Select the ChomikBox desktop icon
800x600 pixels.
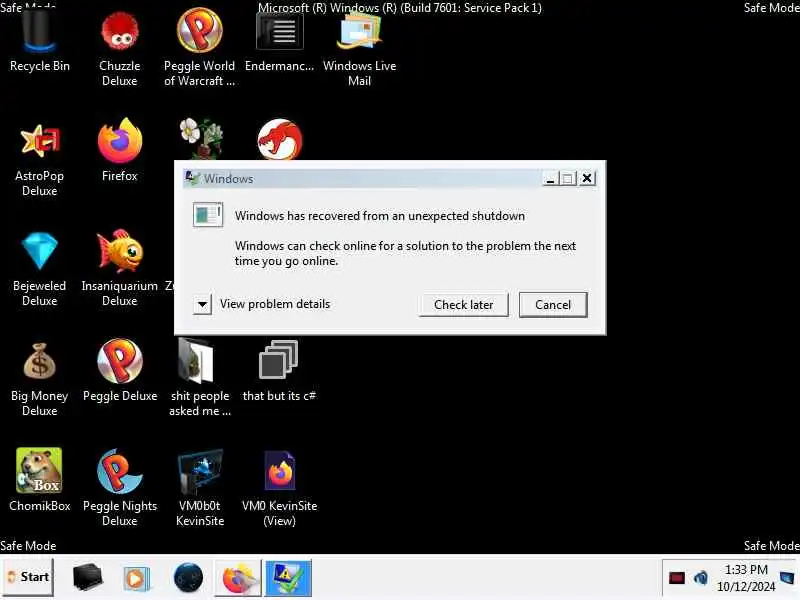40,480
